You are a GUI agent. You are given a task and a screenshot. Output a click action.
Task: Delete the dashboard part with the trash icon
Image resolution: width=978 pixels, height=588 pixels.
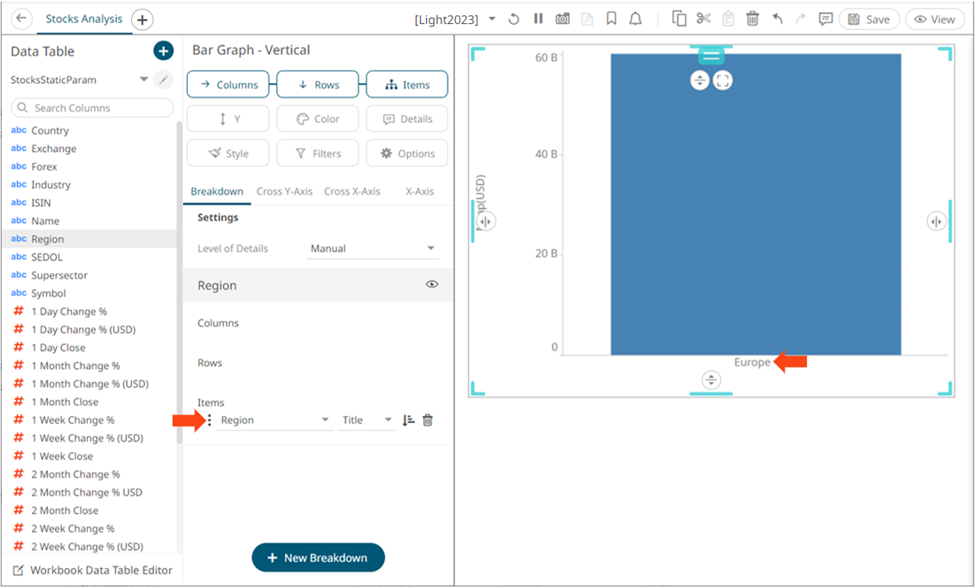coord(752,18)
